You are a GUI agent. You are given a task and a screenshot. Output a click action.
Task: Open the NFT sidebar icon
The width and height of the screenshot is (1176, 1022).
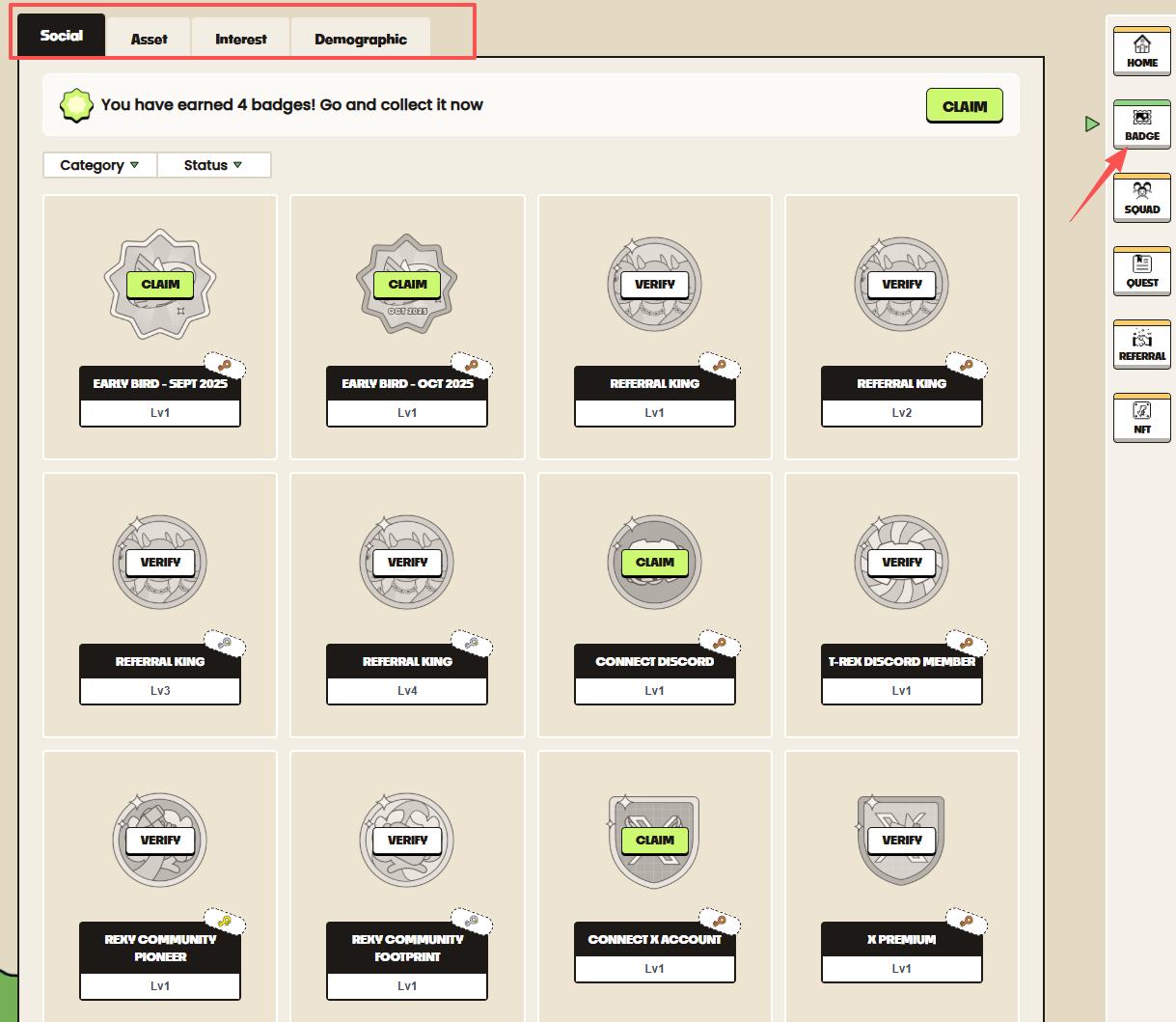1141,418
